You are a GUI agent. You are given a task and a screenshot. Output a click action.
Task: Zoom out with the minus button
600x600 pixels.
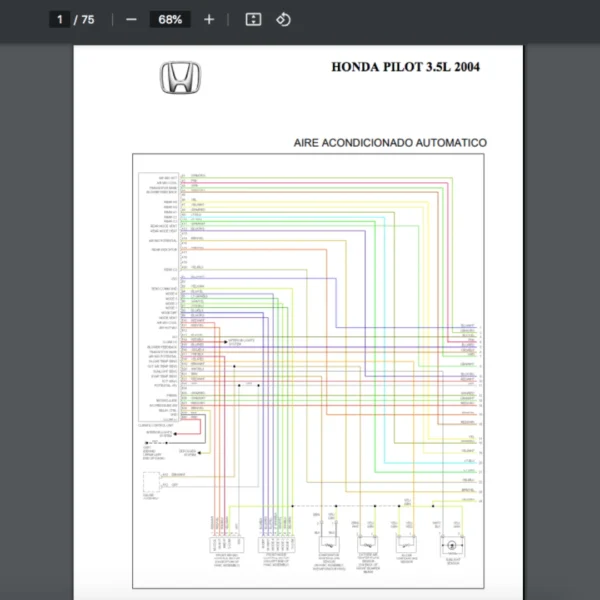(131, 20)
